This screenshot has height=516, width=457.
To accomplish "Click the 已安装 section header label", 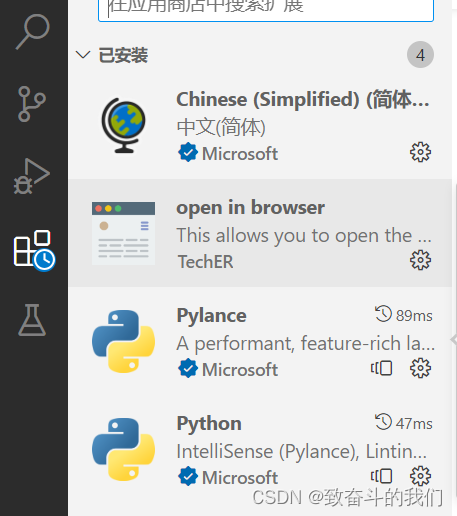I will [123, 55].
